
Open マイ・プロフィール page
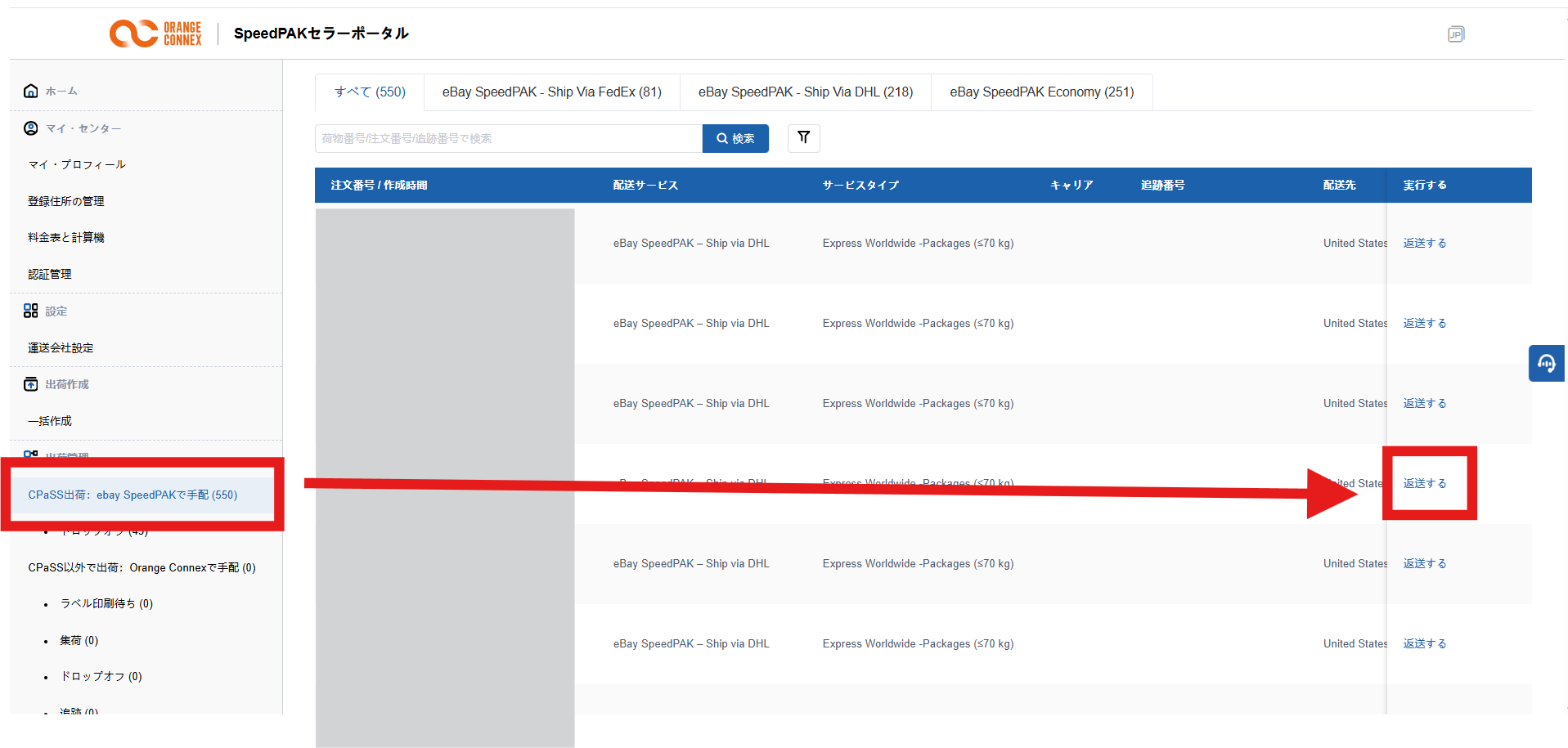[x=77, y=164]
